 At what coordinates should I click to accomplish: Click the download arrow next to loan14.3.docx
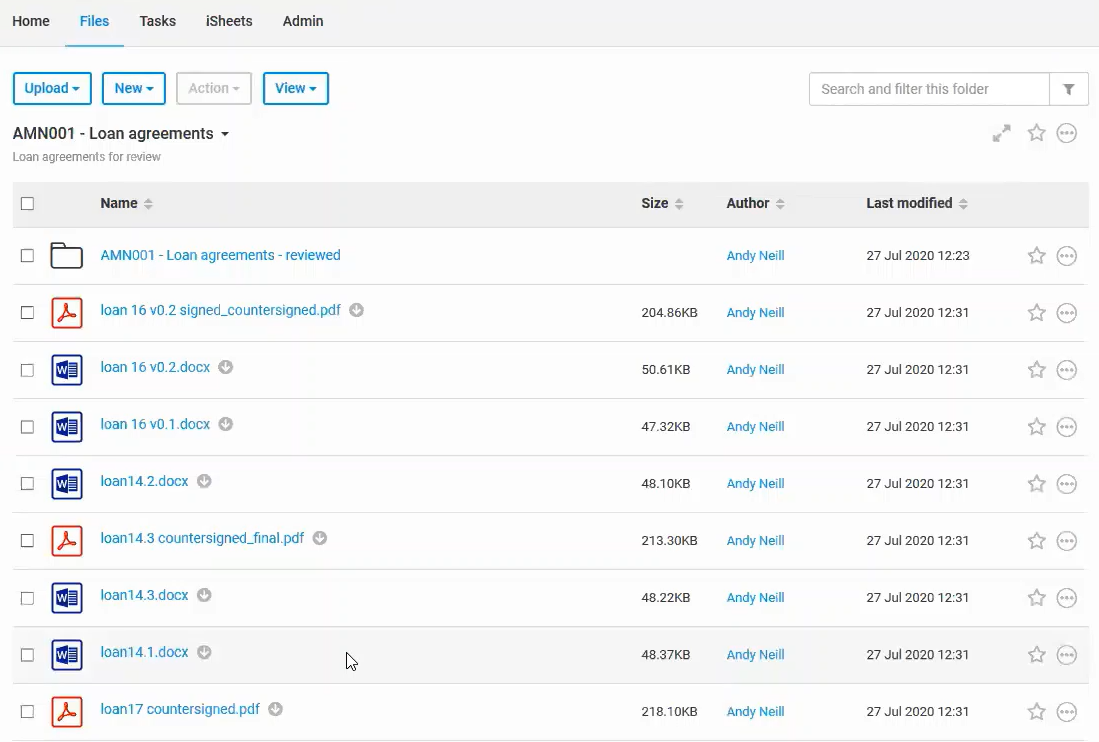tap(204, 595)
